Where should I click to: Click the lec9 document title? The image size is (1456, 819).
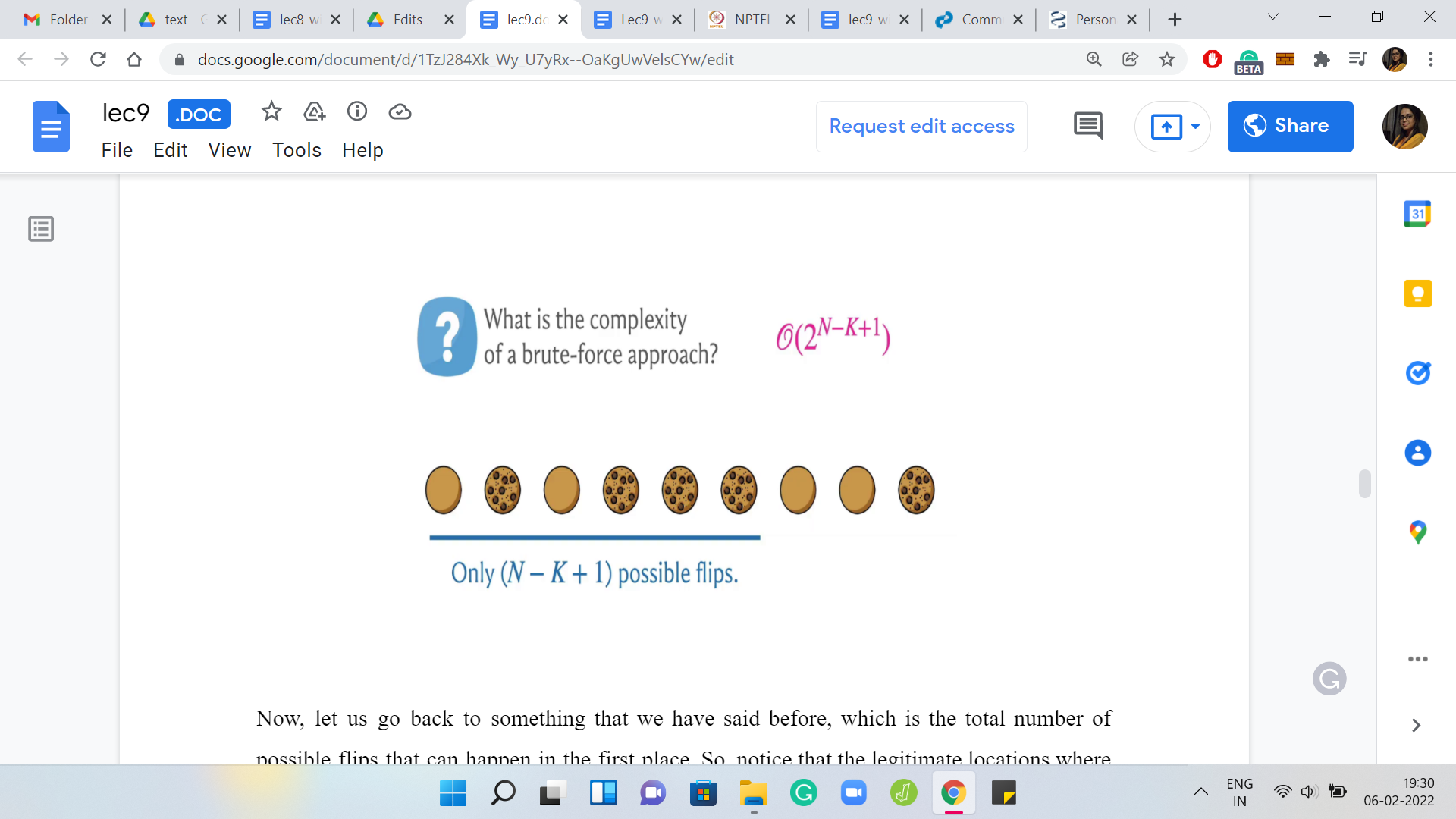(126, 113)
